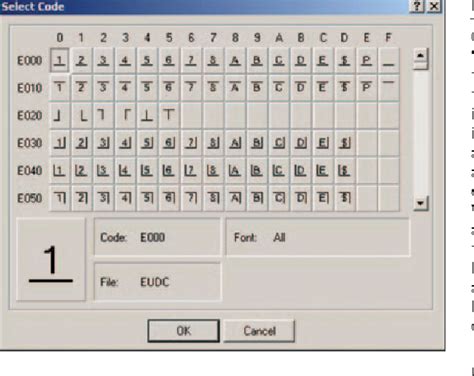Pick bottom-left corner glyph in E020 column 1

point(82,115)
